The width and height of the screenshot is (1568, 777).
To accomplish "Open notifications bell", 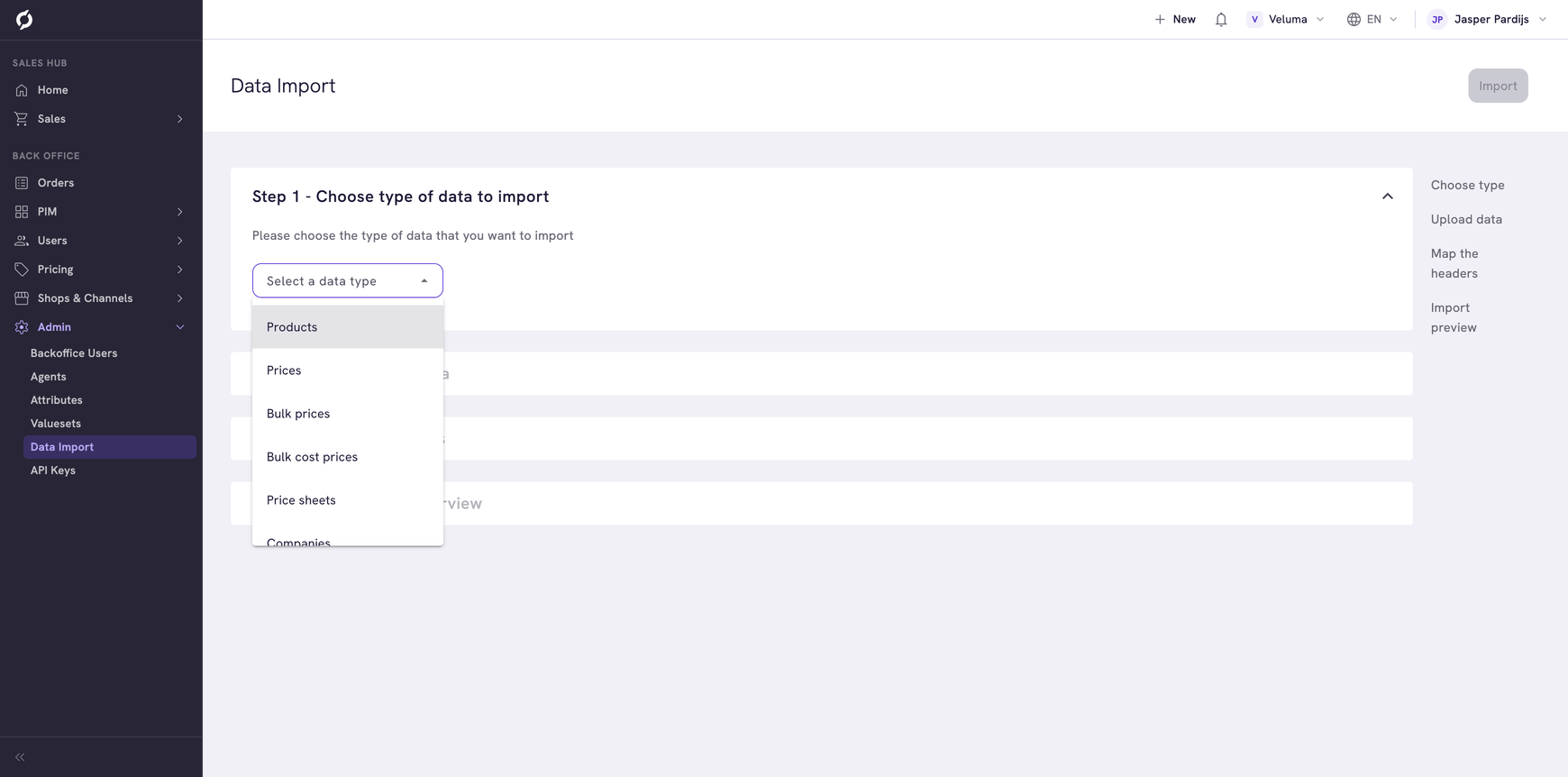I will (1221, 19).
